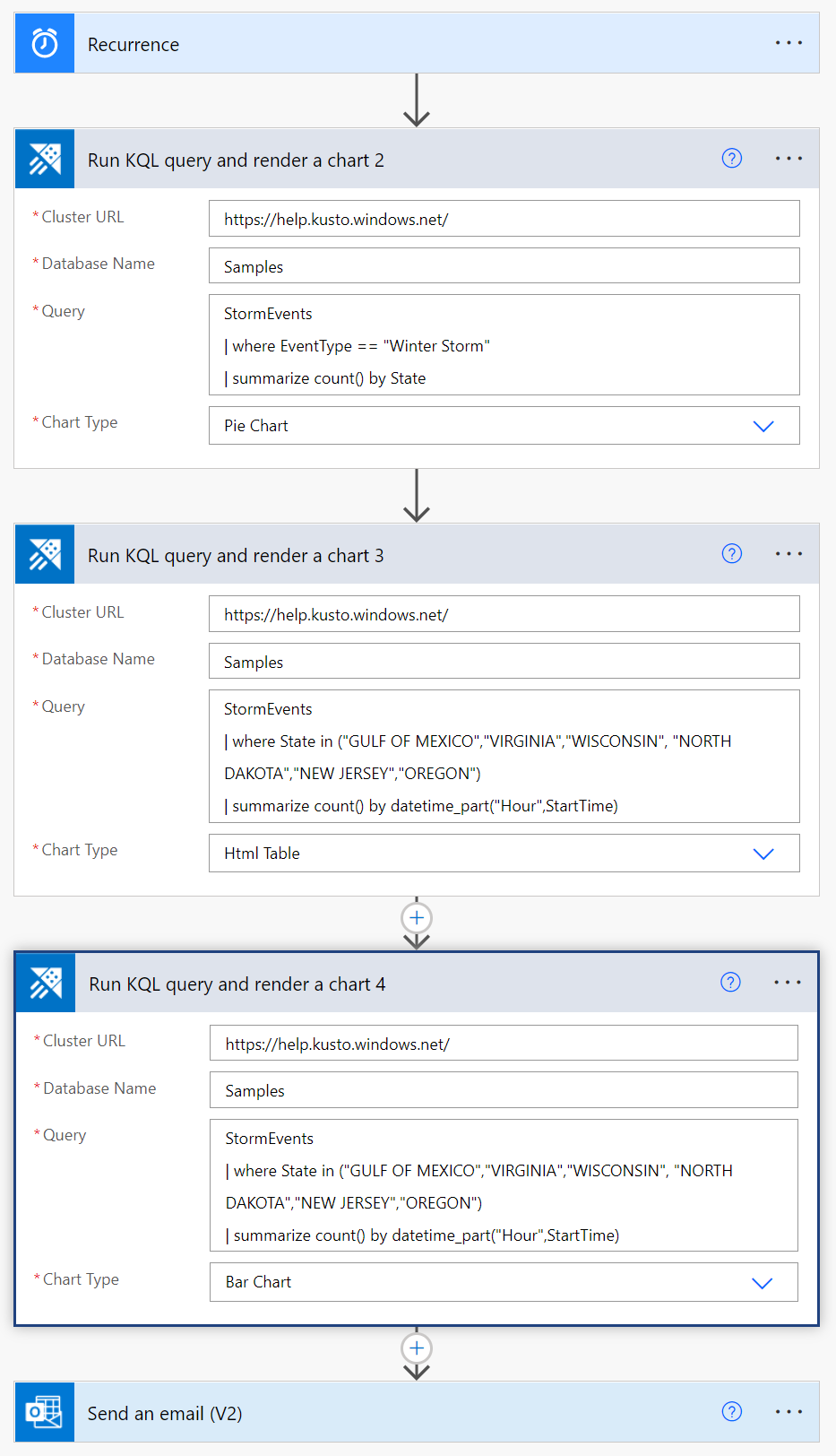Edit the query box in chart 4 step
Image resolution: width=836 pixels, height=1456 pixels.
(x=504, y=1185)
